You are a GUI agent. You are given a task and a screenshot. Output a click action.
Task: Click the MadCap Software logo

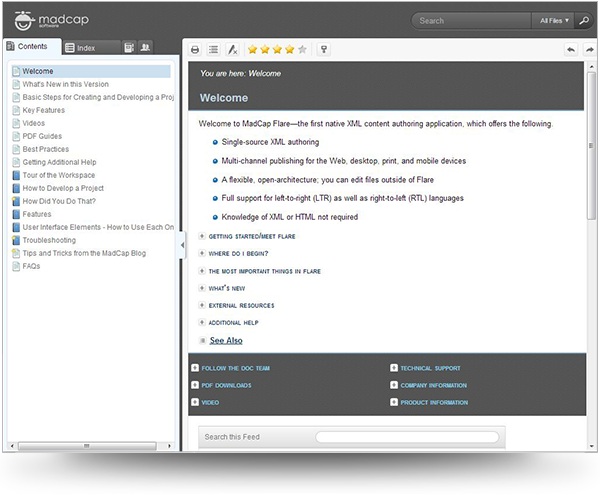click(x=51, y=20)
